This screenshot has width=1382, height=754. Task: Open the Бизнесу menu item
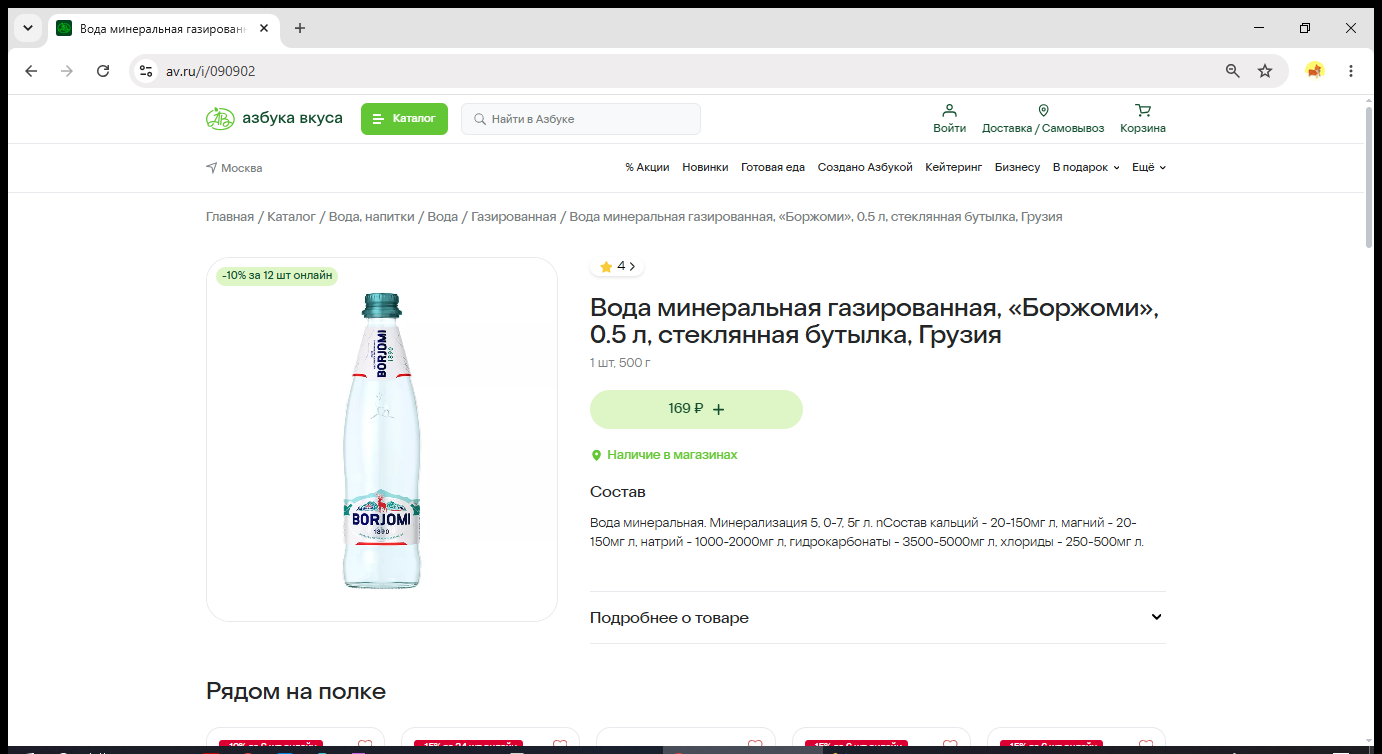(x=1017, y=168)
